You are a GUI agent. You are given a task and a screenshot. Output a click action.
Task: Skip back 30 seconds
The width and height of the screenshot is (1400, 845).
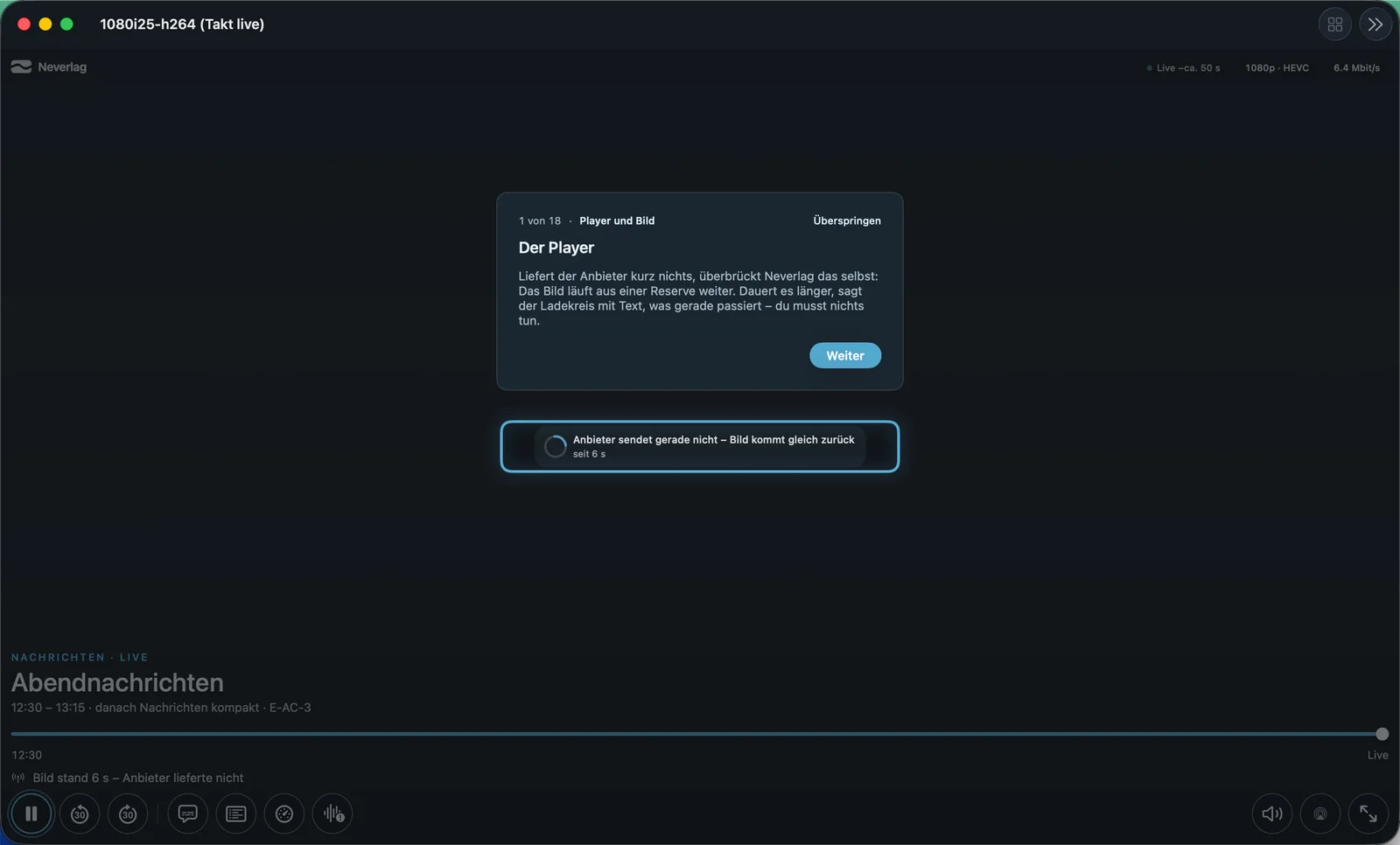click(80, 814)
